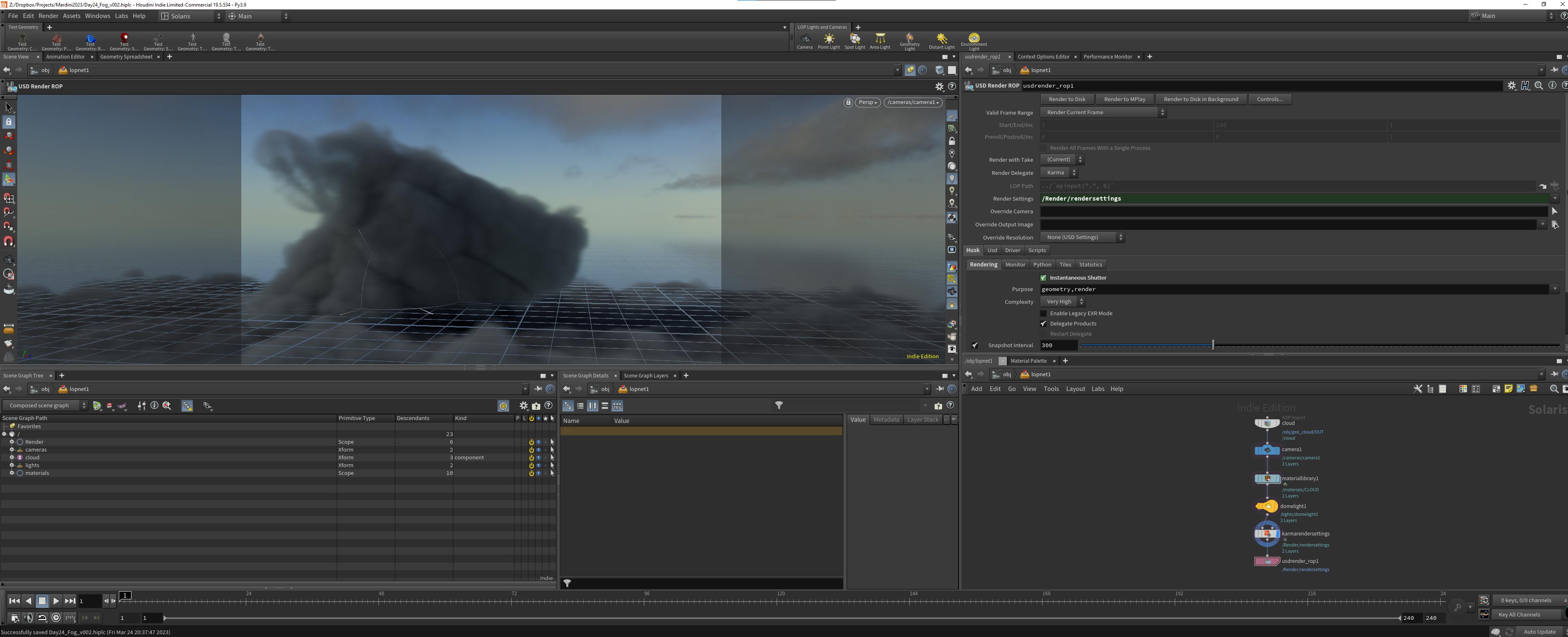
Task: Select the camera1 node in the network
Action: [1267, 450]
